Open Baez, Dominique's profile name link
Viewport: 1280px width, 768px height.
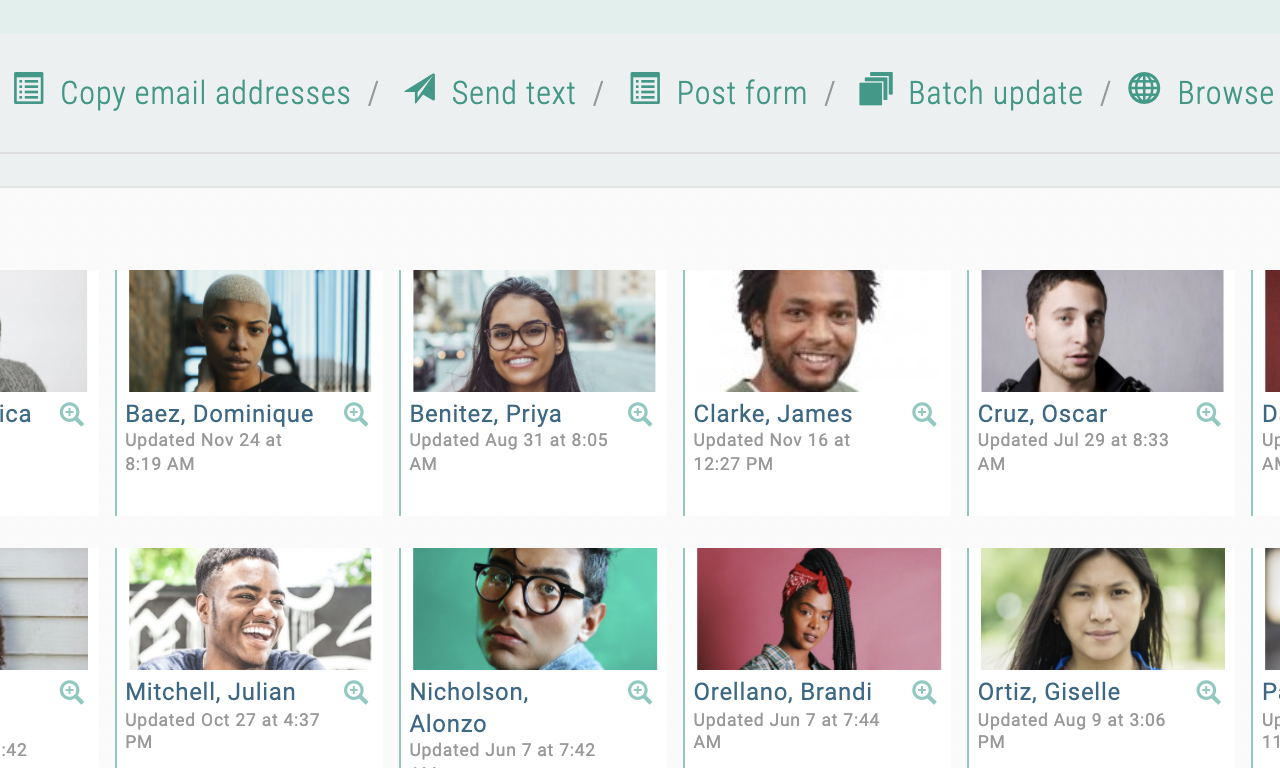(x=219, y=414)
